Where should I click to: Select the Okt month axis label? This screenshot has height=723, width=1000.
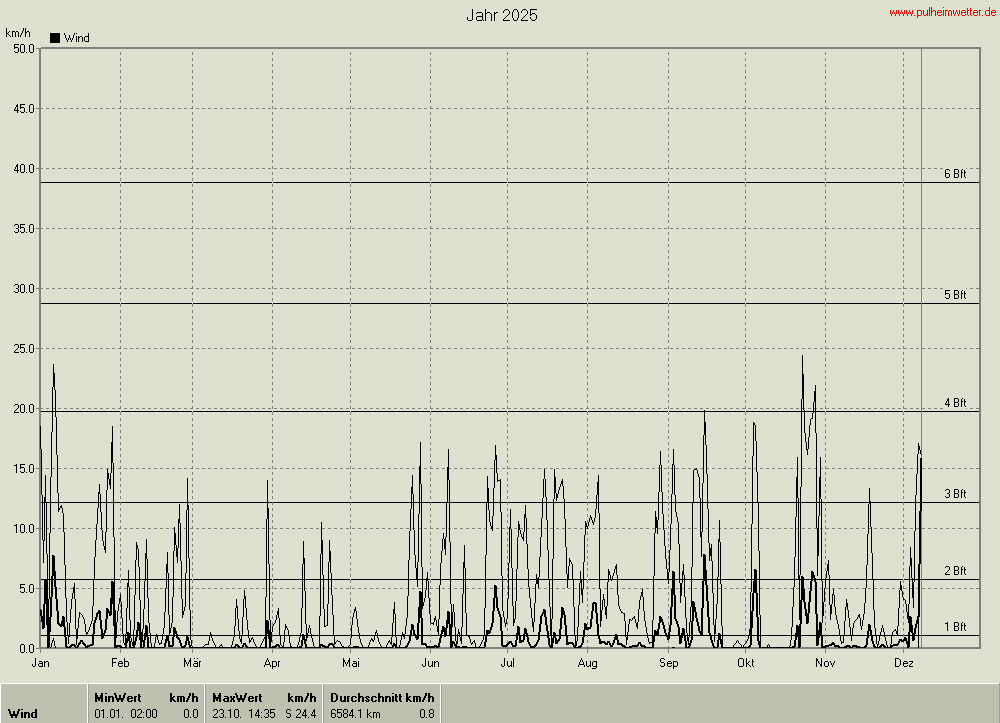(745, 663)
